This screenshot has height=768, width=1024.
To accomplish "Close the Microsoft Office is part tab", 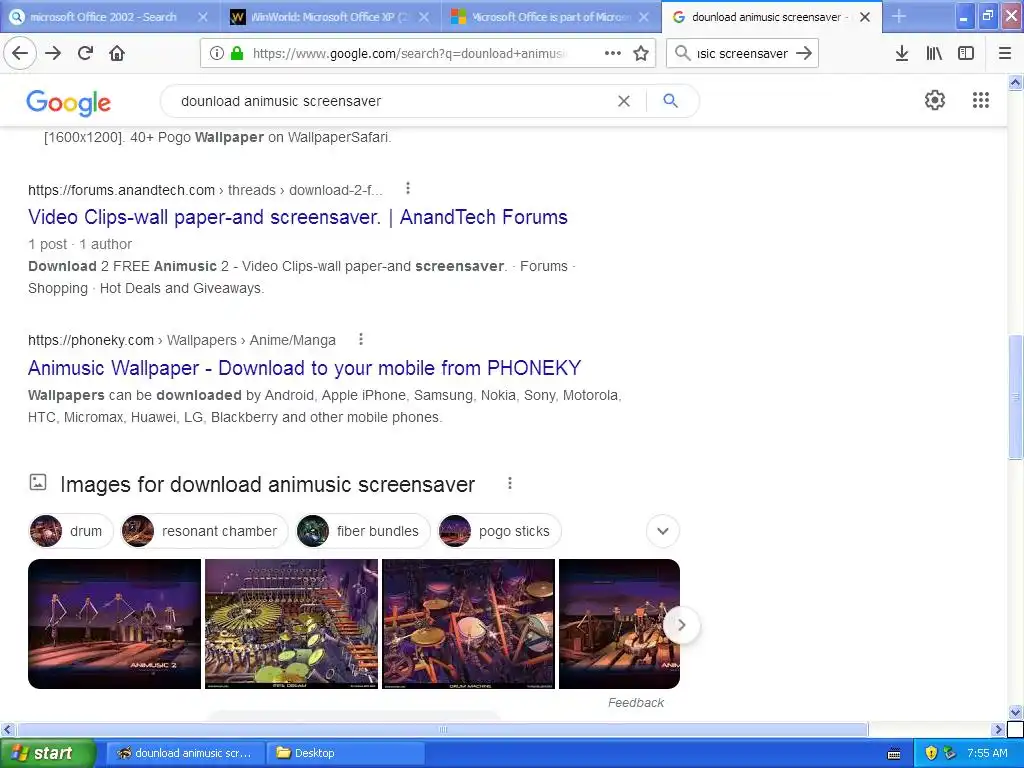I will click(644, 17).
